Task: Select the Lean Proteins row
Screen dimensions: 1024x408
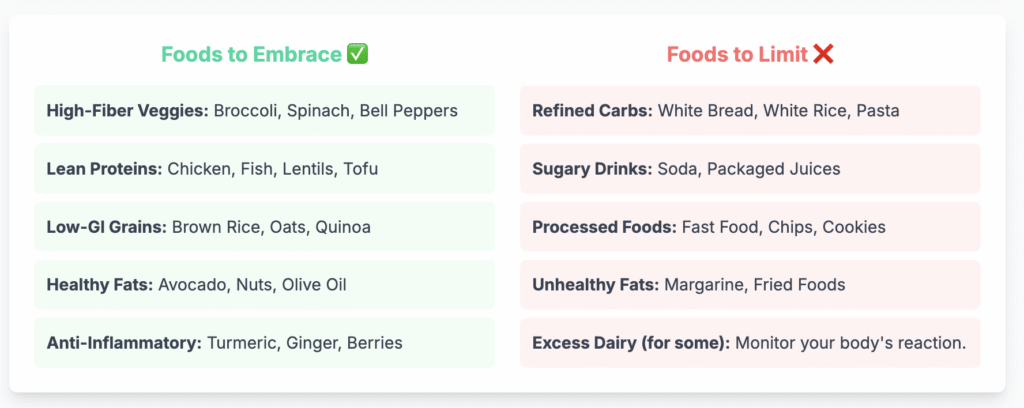Action: (264, 169)
